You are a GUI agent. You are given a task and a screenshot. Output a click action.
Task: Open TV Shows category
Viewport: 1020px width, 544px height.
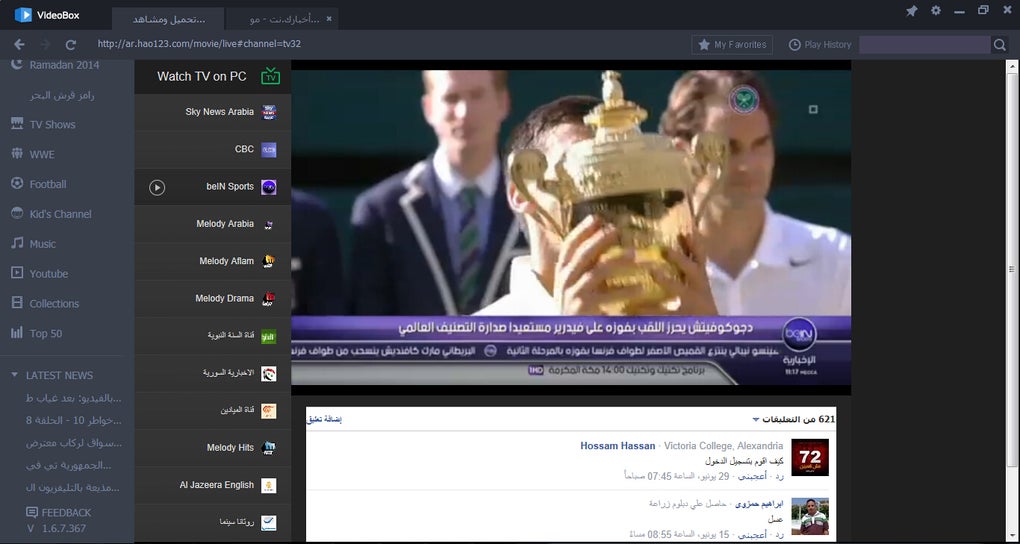coord(52,124)
